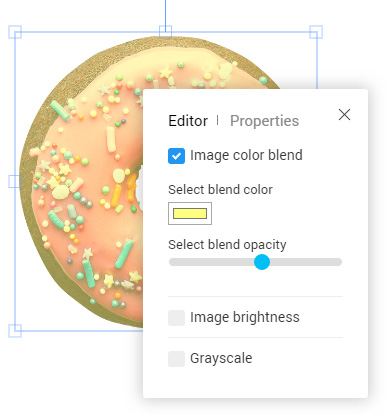Close the image editor popup
The height and width of the screenshot is (415, 387).
(344, 115)
